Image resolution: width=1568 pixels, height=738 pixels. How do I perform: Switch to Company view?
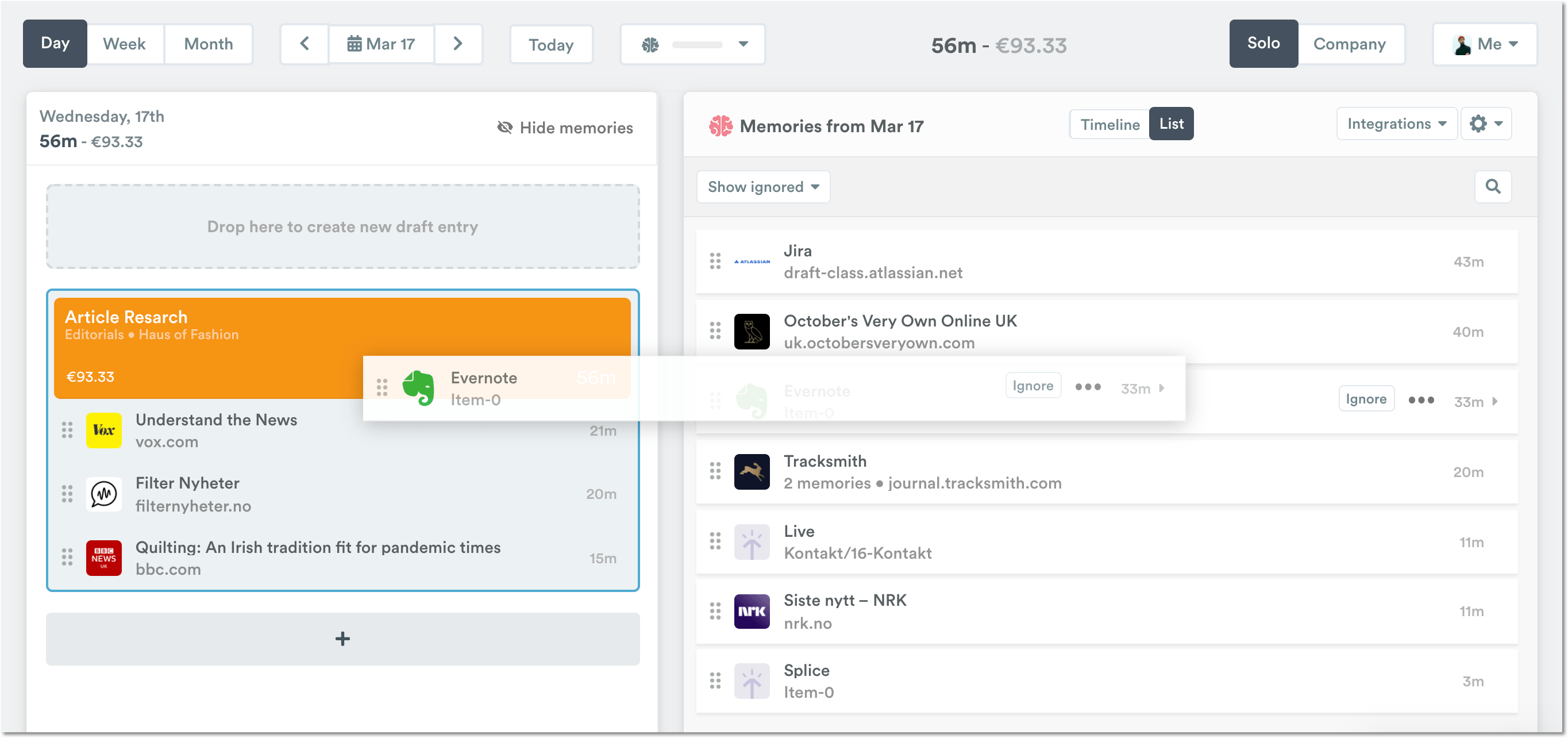[x=1349, y=44]
